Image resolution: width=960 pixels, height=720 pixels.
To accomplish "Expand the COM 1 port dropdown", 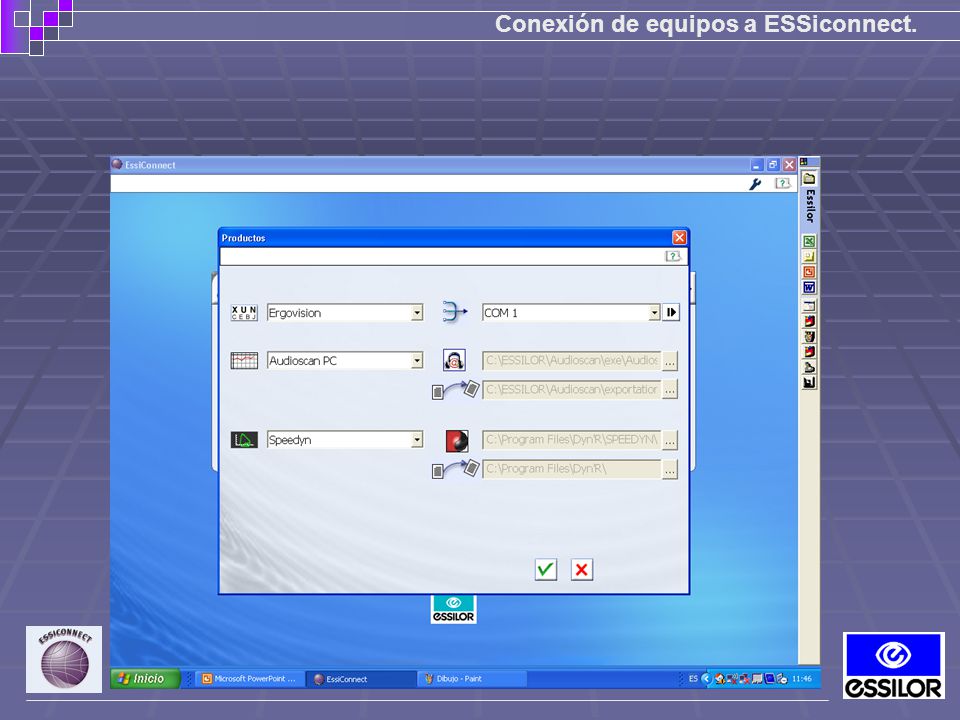I will pos(654,313).
